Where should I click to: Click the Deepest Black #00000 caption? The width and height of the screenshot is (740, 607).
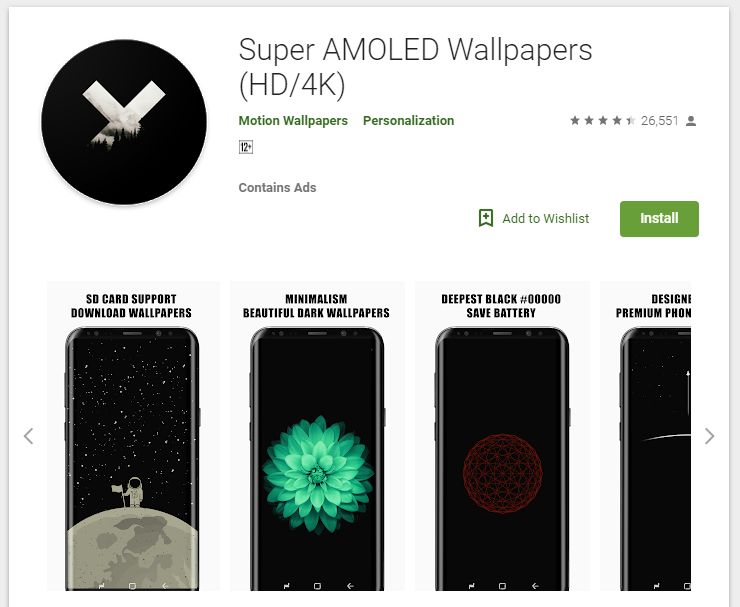[x=501, y=299]
